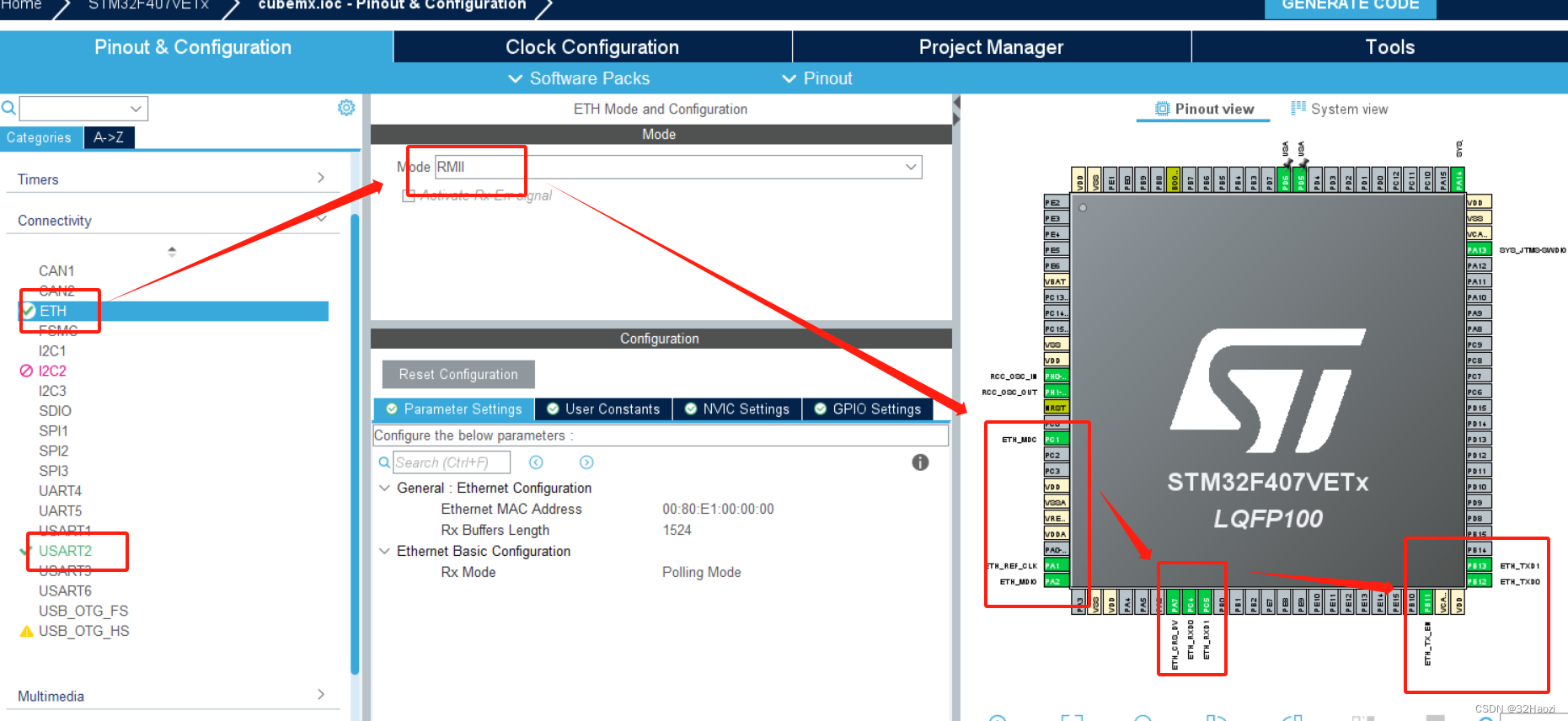Select pin PC2 on chip left side
This screenshot has height=721, width=1568.
coord(1056,456)
